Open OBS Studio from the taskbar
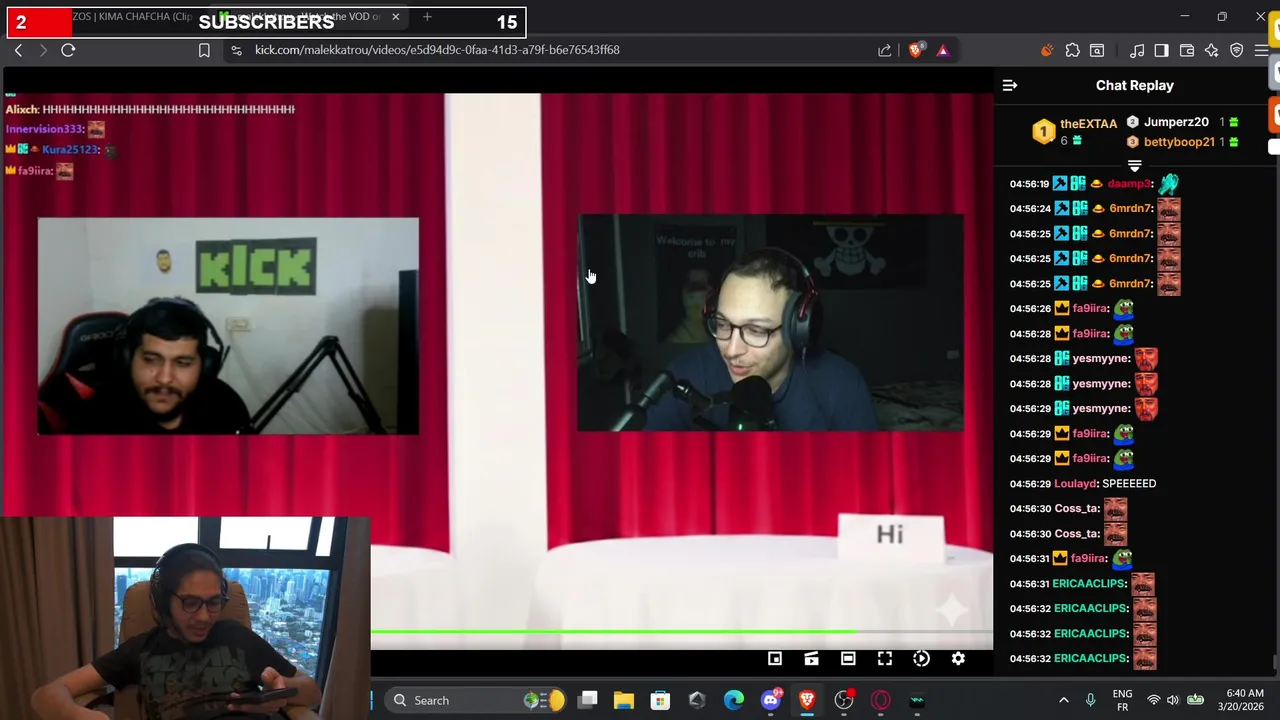 (x=844, y=700)
